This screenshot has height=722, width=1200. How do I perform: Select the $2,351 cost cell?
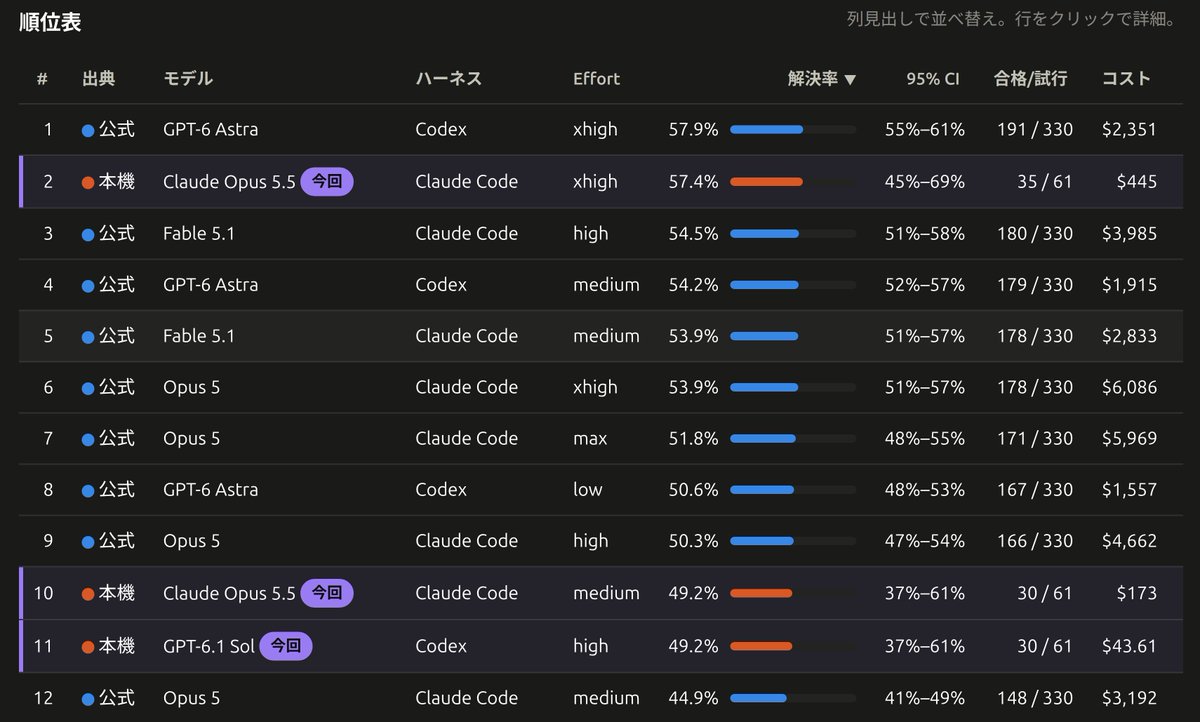[x=1129, y=129]
